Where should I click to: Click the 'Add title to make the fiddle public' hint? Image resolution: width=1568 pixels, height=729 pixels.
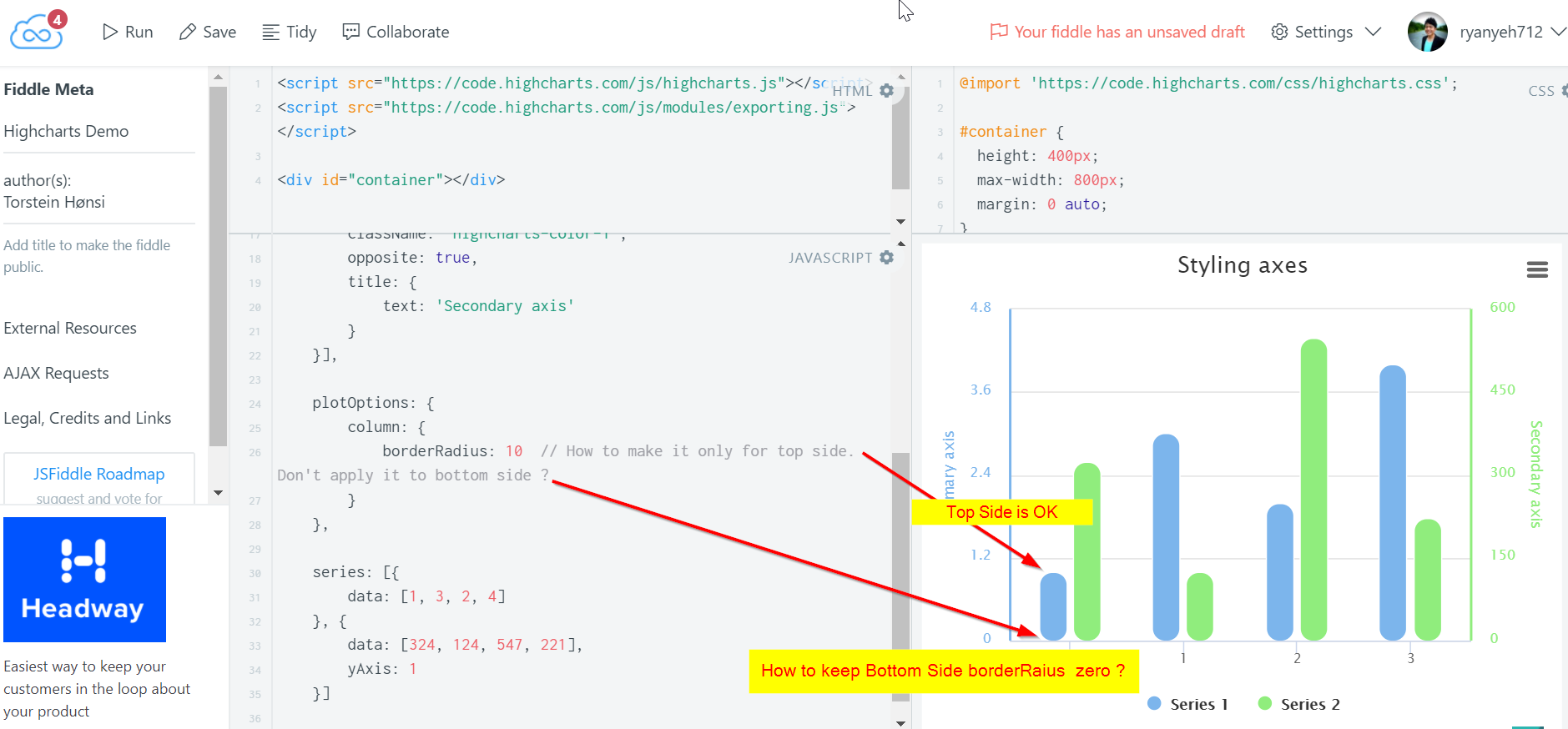click(87, 256)
